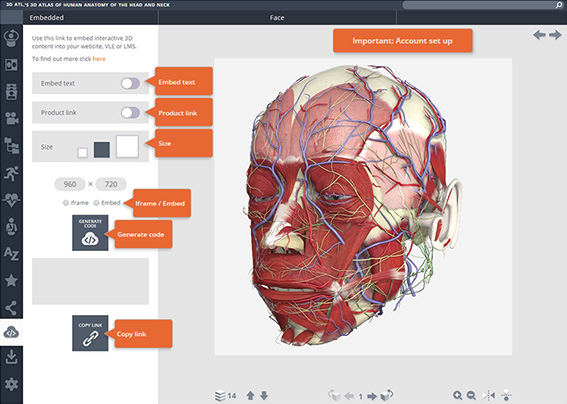
Task: Select the Iframe radio option
Action: click(x=66, y=203)
